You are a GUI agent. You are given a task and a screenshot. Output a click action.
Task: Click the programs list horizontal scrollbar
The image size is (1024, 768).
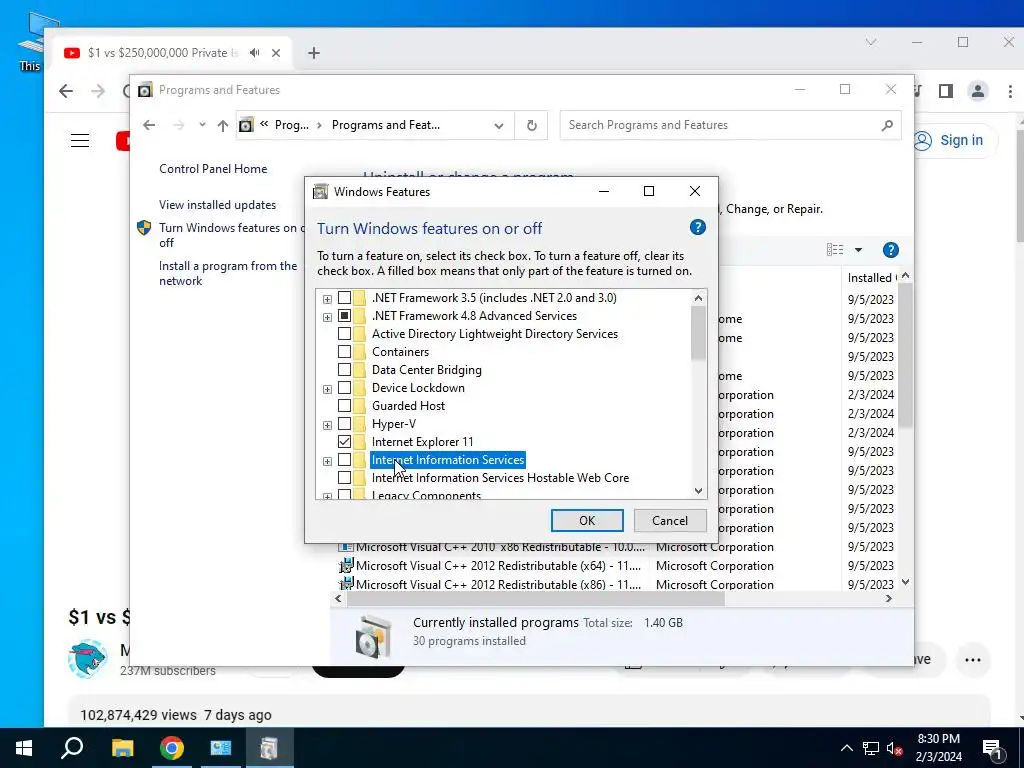tap(536, 598)
